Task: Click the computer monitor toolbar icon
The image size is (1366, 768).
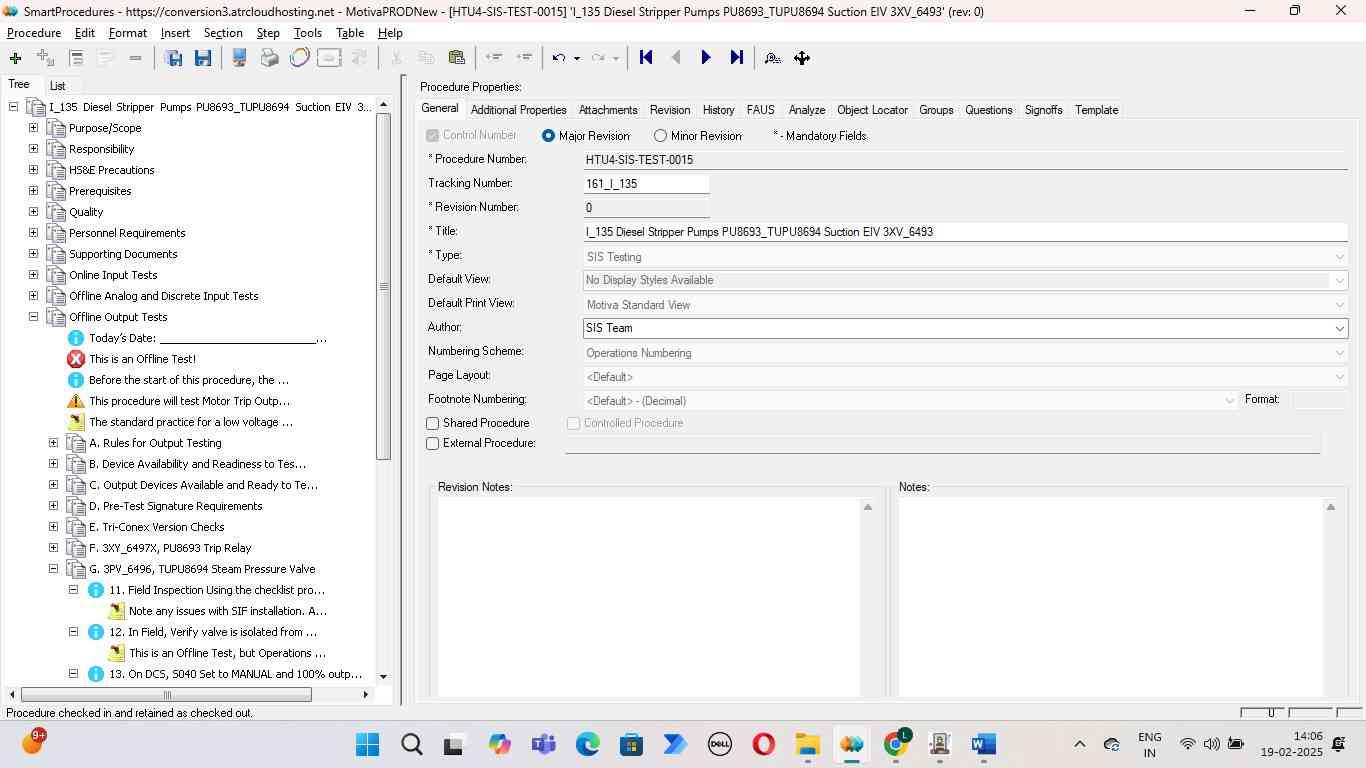Action: pos(239,58)
